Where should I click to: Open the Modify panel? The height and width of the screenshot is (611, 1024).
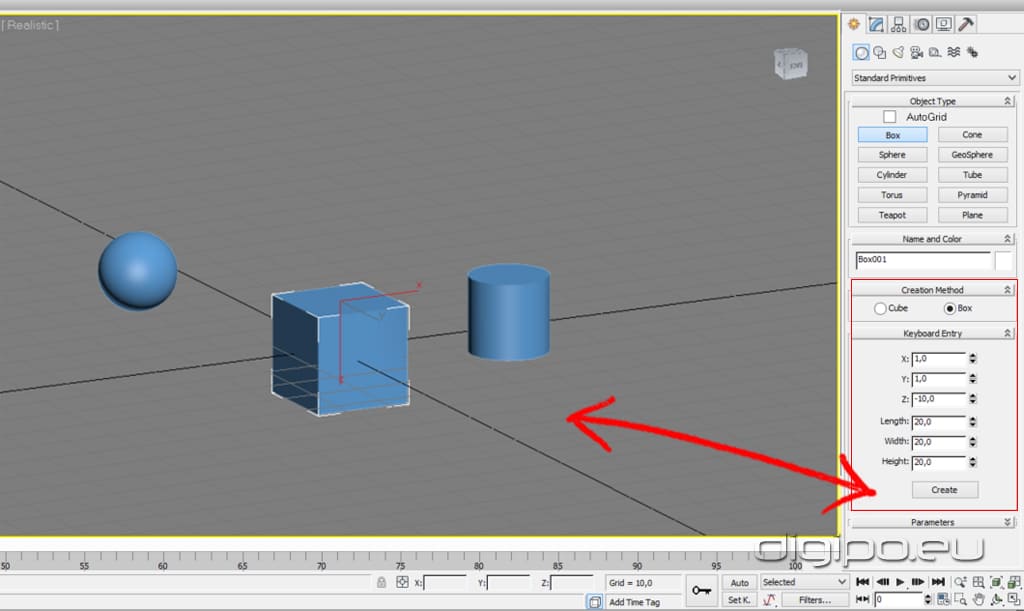point(876,24)
